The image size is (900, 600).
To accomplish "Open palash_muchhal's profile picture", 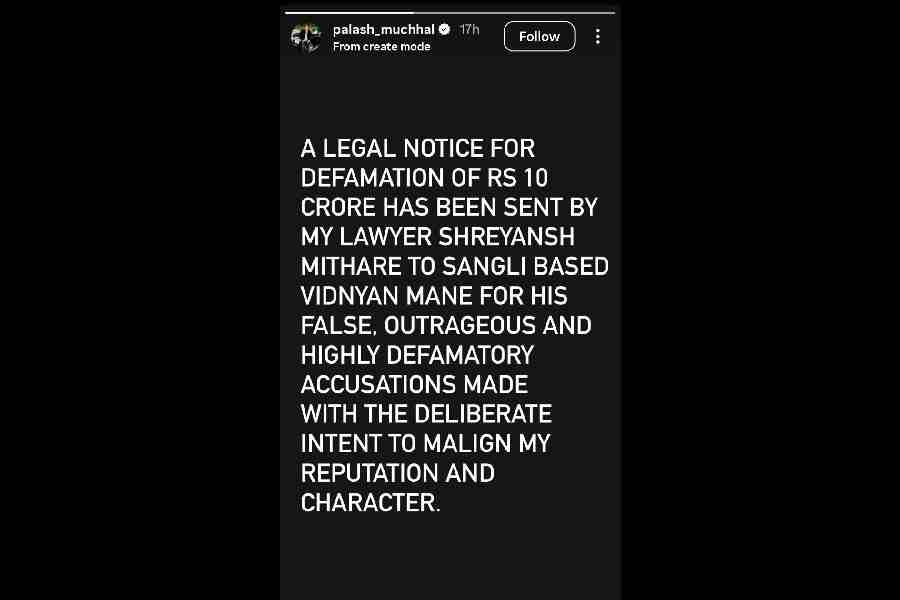I will click(306, 38).
